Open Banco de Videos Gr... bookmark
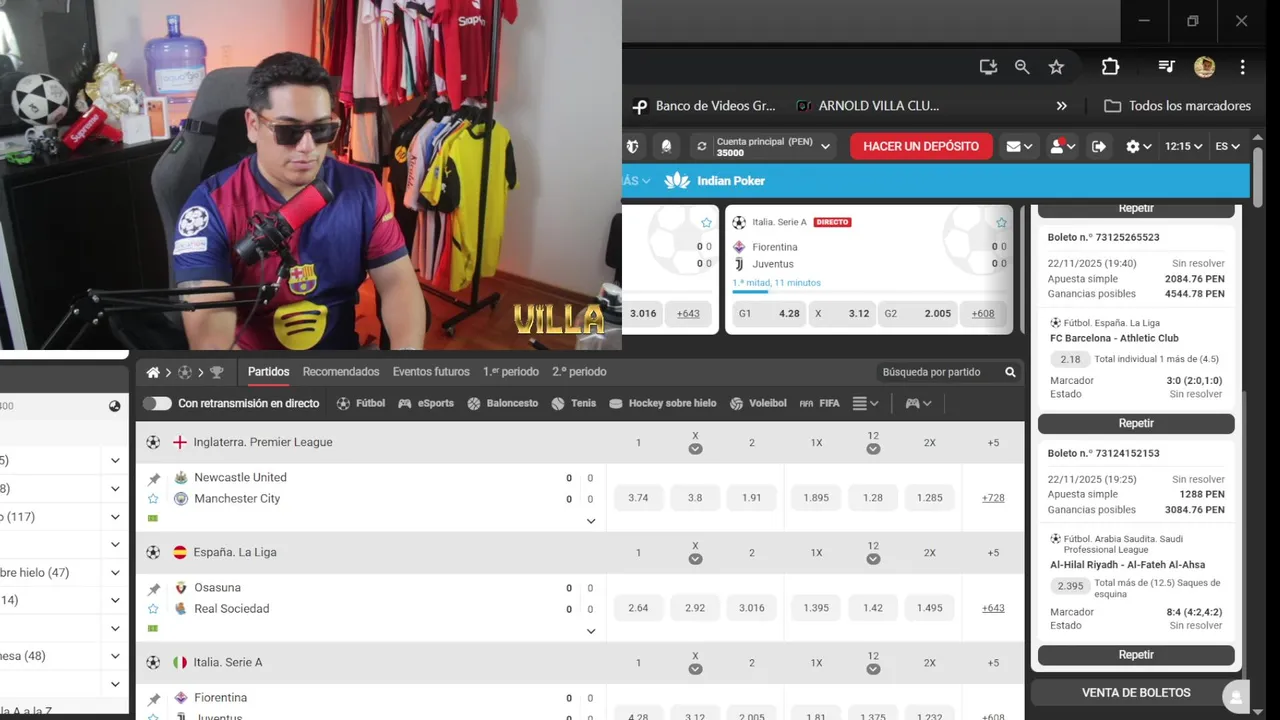The image size is (1280, 720). click(x=705, y=106)
